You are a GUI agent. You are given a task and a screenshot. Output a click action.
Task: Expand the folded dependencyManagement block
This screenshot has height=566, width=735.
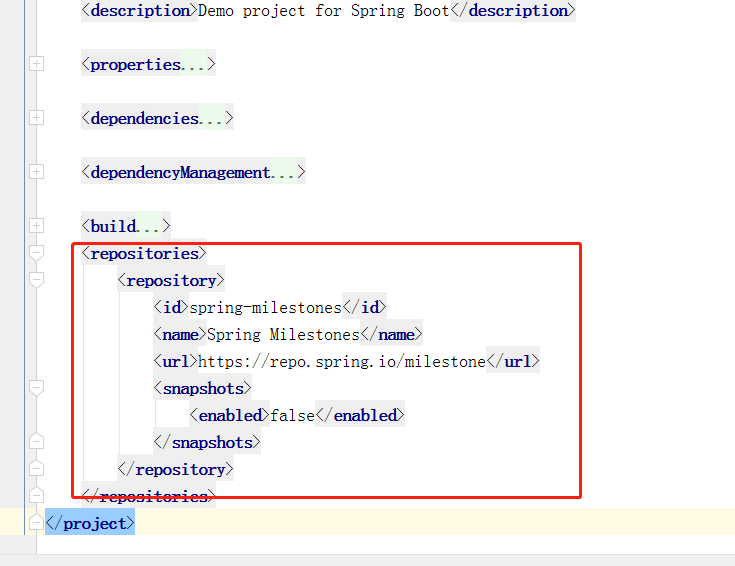click(37, 172)
